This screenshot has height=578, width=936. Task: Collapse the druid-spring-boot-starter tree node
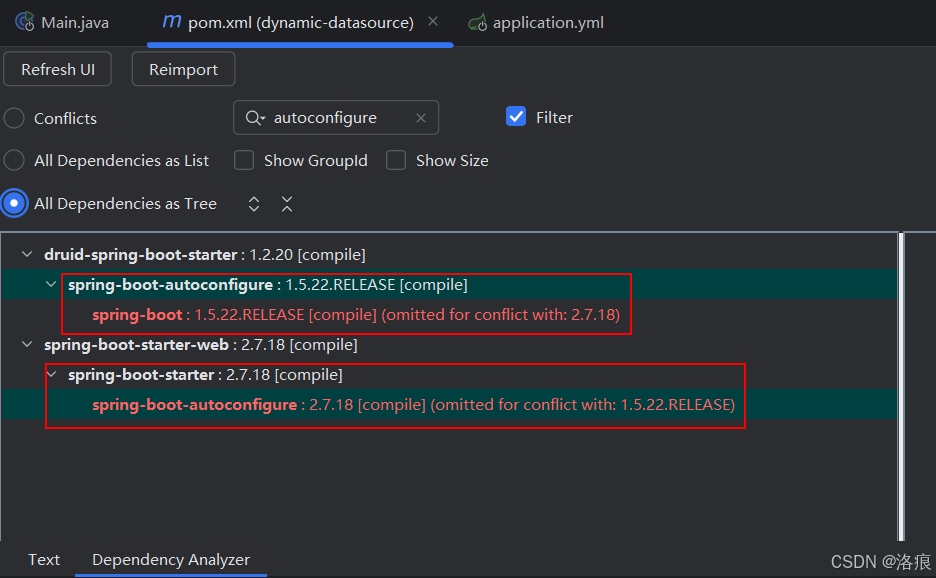pos(26,254)
